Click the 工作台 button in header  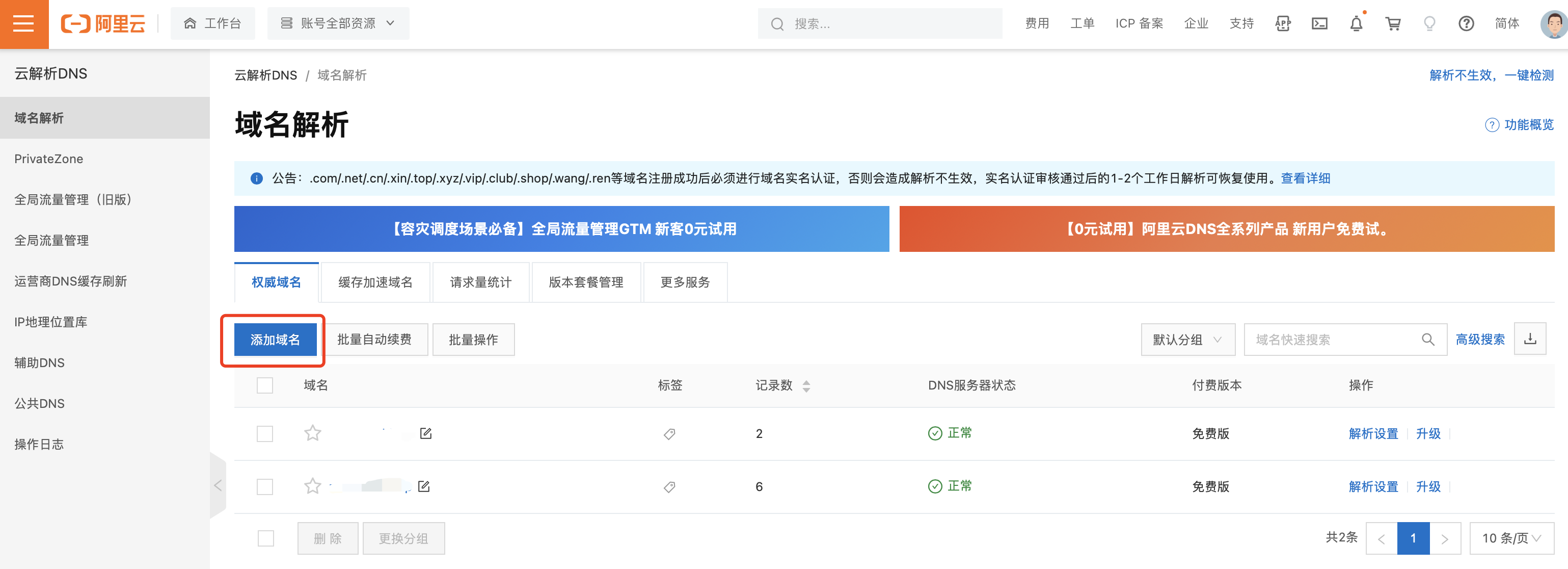[x=212, y=24]
